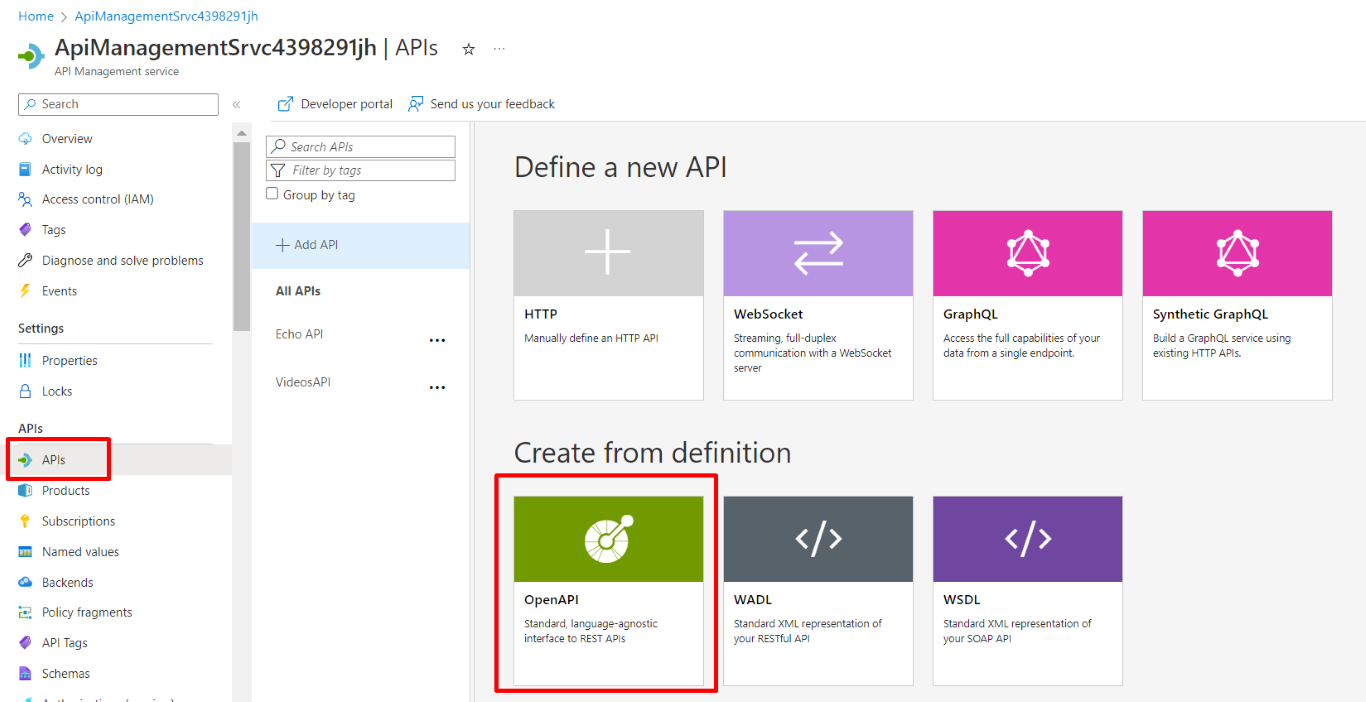Choose the WADL definition tile
Viewport: 1366px width, 702px height.
(818, 591)
